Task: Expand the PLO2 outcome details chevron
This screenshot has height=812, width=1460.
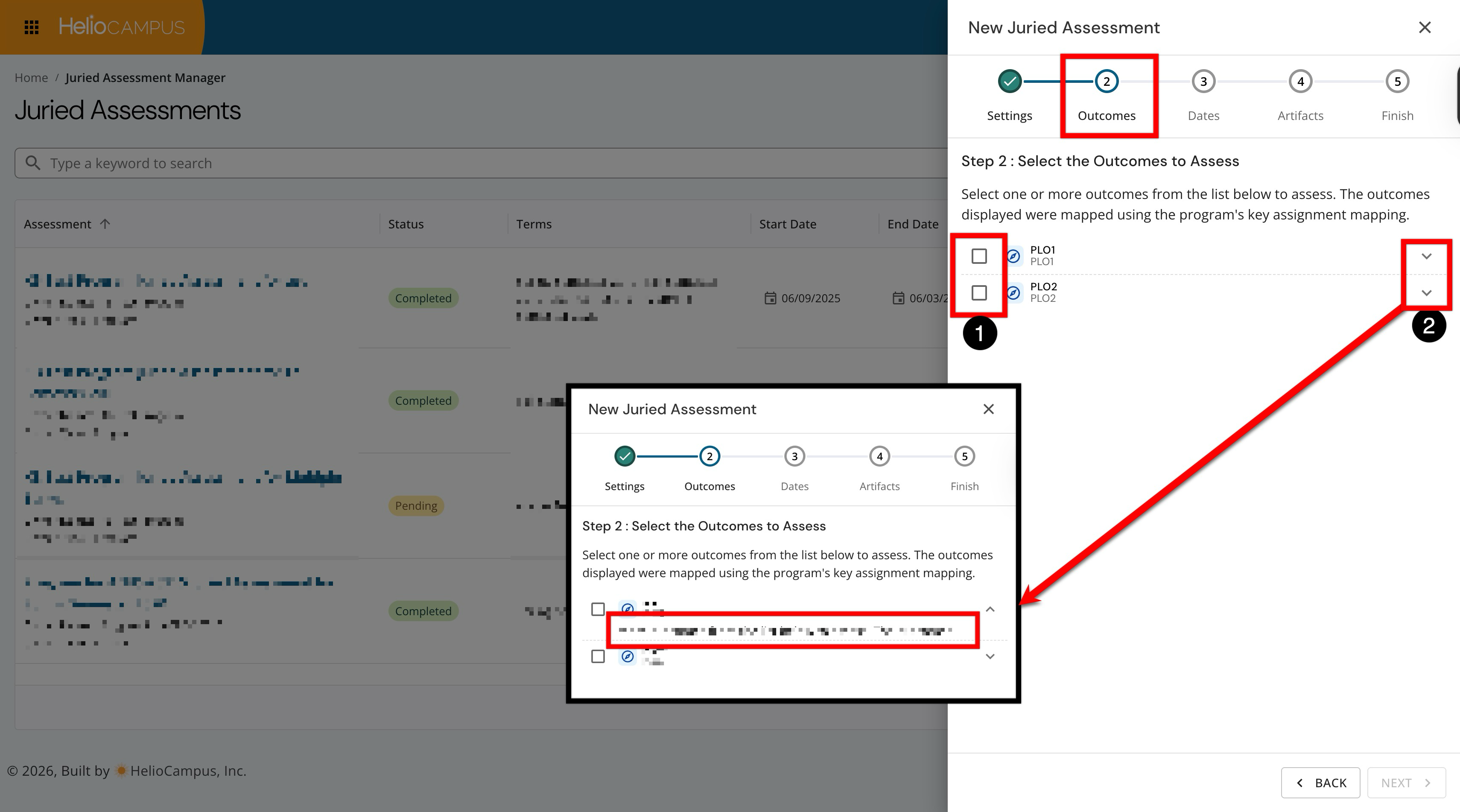Action: pyautogui.click(x=1427, y=293)
